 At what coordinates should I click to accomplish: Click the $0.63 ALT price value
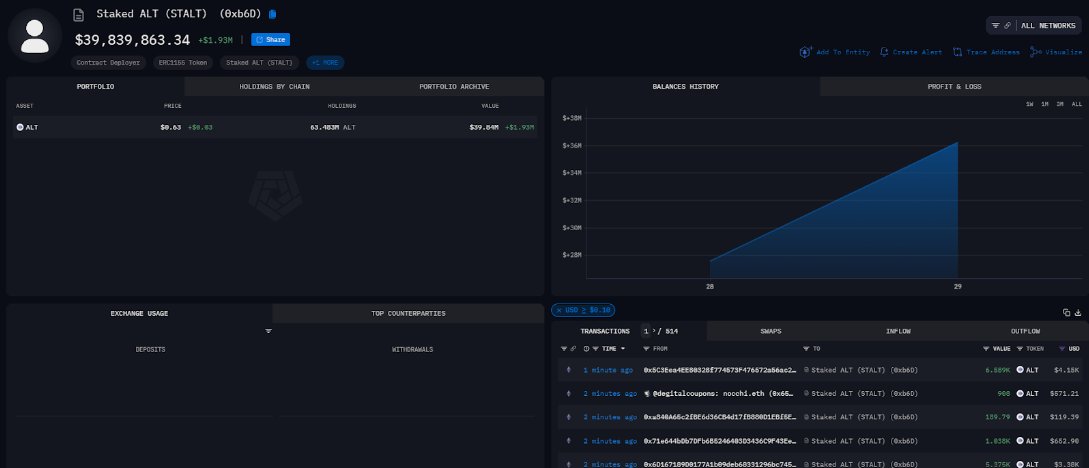click(x=171, y=127)
